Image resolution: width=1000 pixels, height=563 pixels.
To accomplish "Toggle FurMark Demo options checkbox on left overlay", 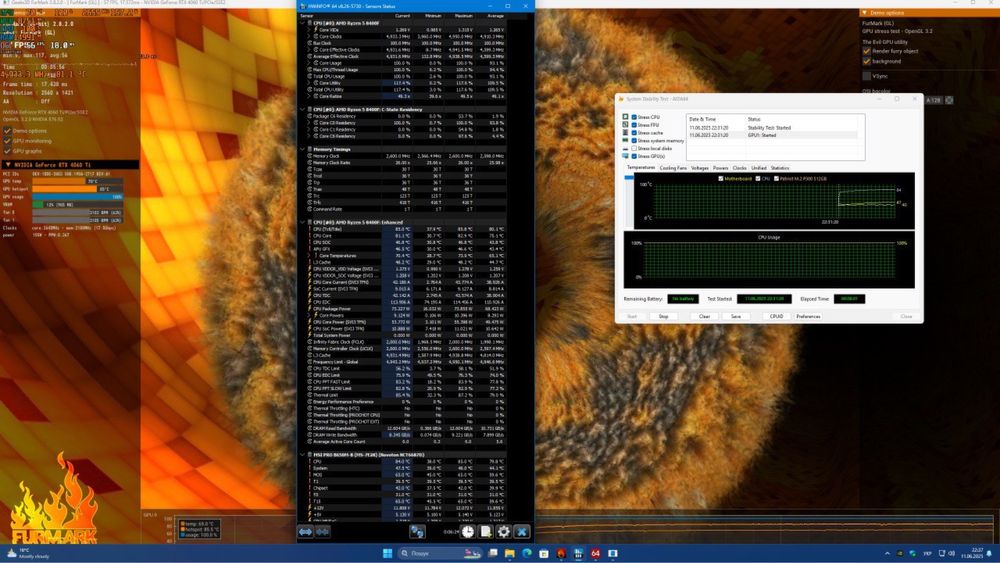I will [7, 131].
